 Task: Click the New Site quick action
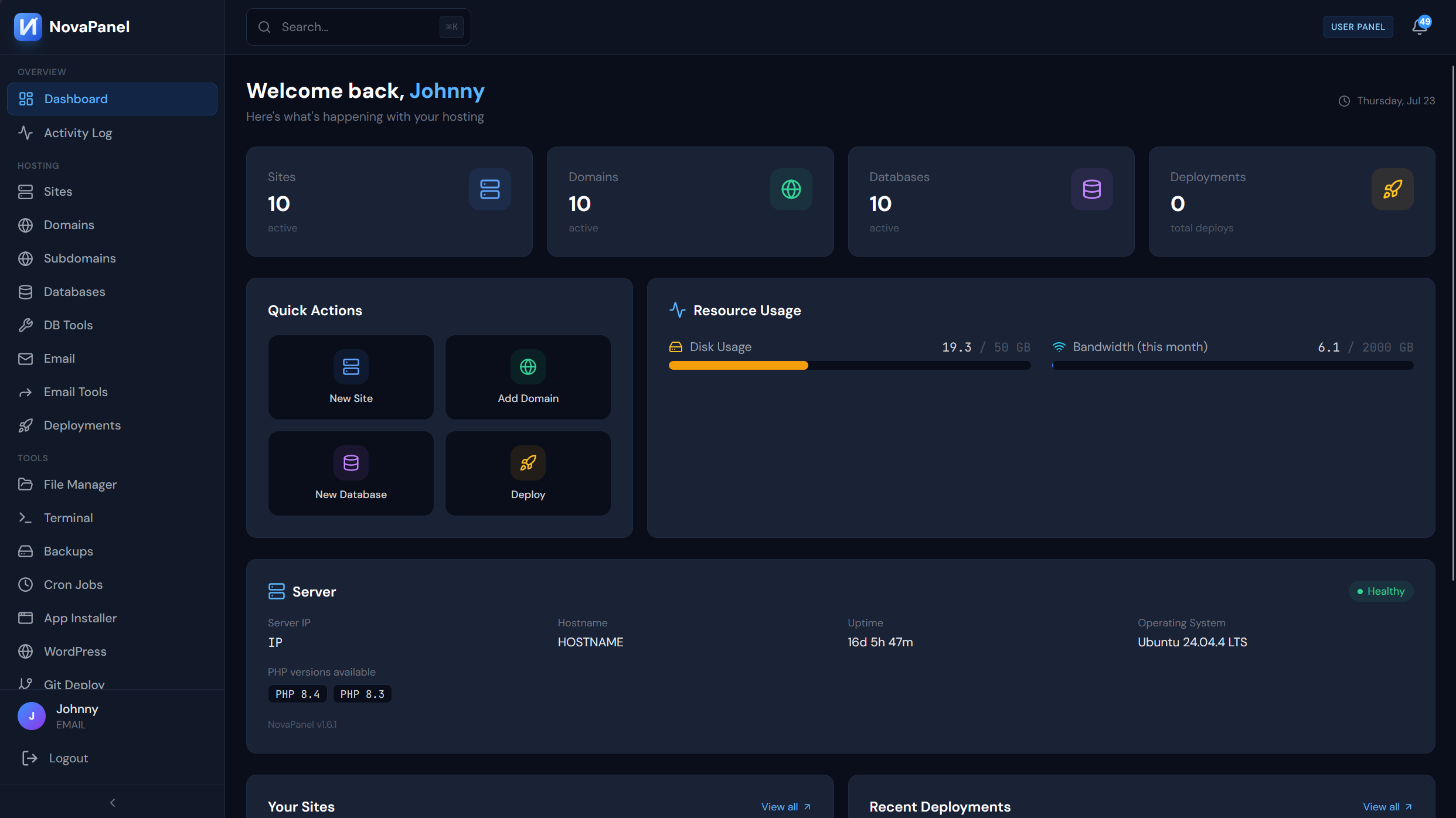351,377
